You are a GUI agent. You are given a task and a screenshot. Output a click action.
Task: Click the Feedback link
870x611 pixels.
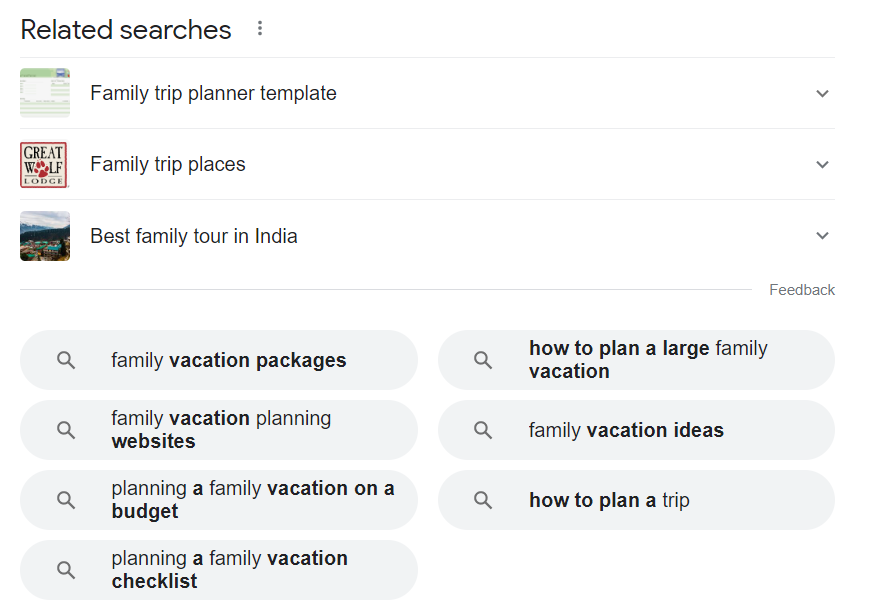pyautogui.click(x=801, y=290)
